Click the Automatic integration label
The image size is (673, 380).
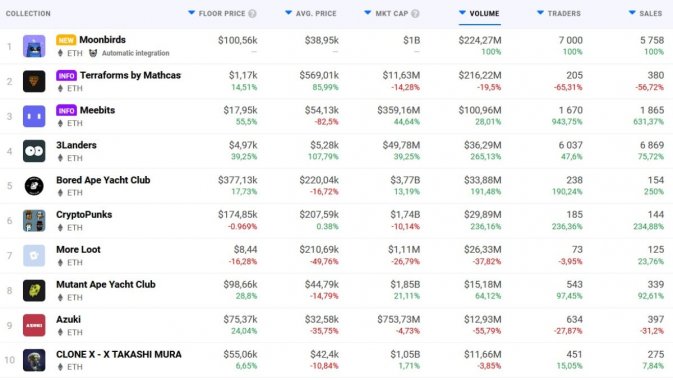coord(136,53)
